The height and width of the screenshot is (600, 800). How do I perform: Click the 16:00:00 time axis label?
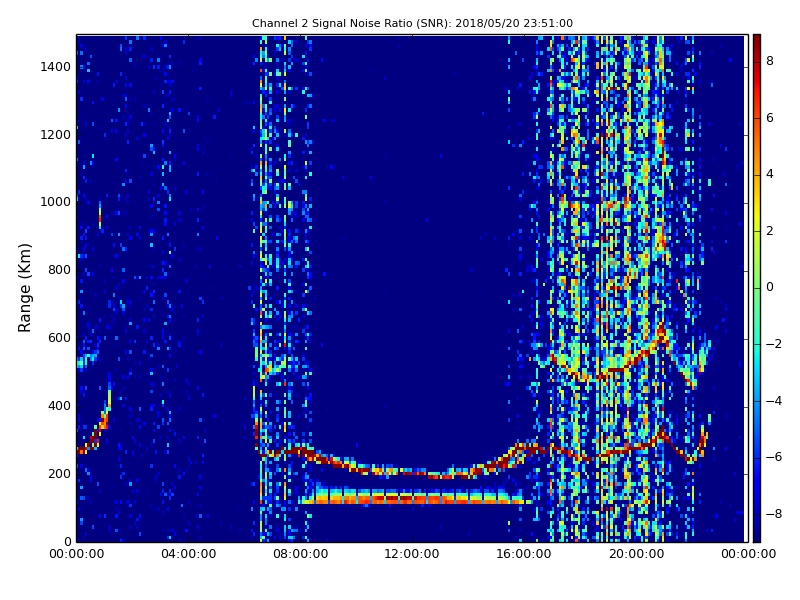[524, 554]
